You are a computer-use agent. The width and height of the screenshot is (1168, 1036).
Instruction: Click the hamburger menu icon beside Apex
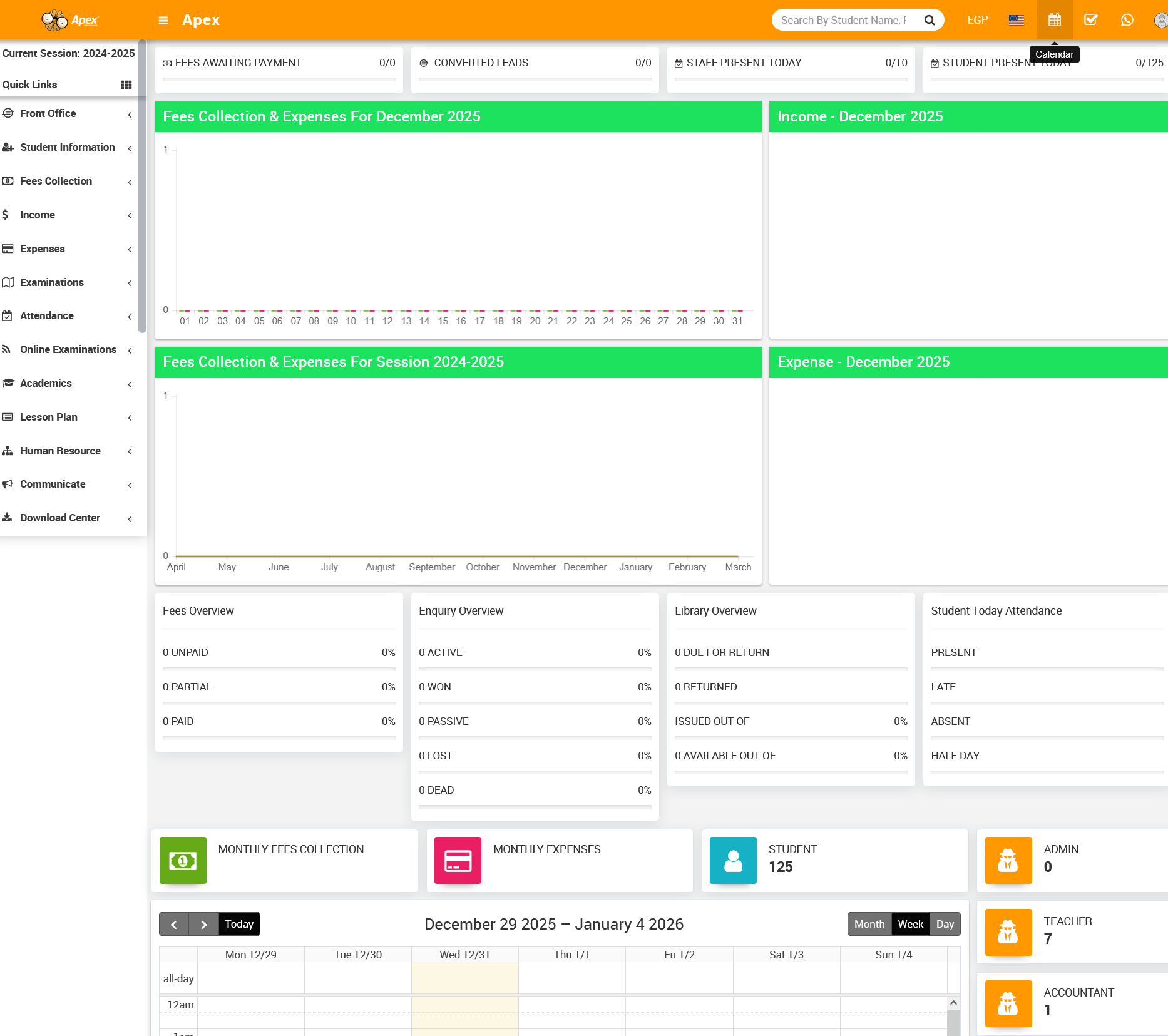tap(163, 21)
